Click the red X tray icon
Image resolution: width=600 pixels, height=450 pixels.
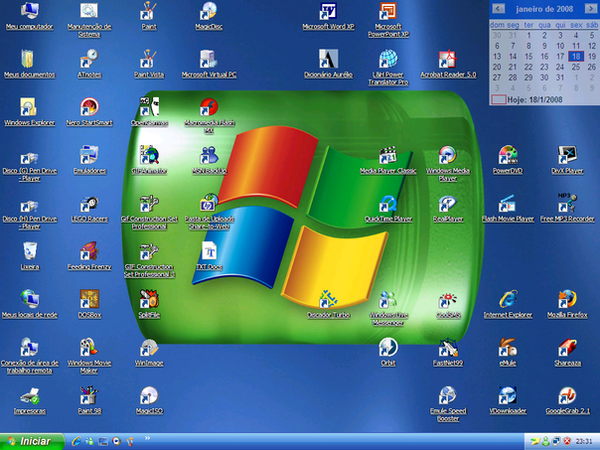(x=567, y=442)
